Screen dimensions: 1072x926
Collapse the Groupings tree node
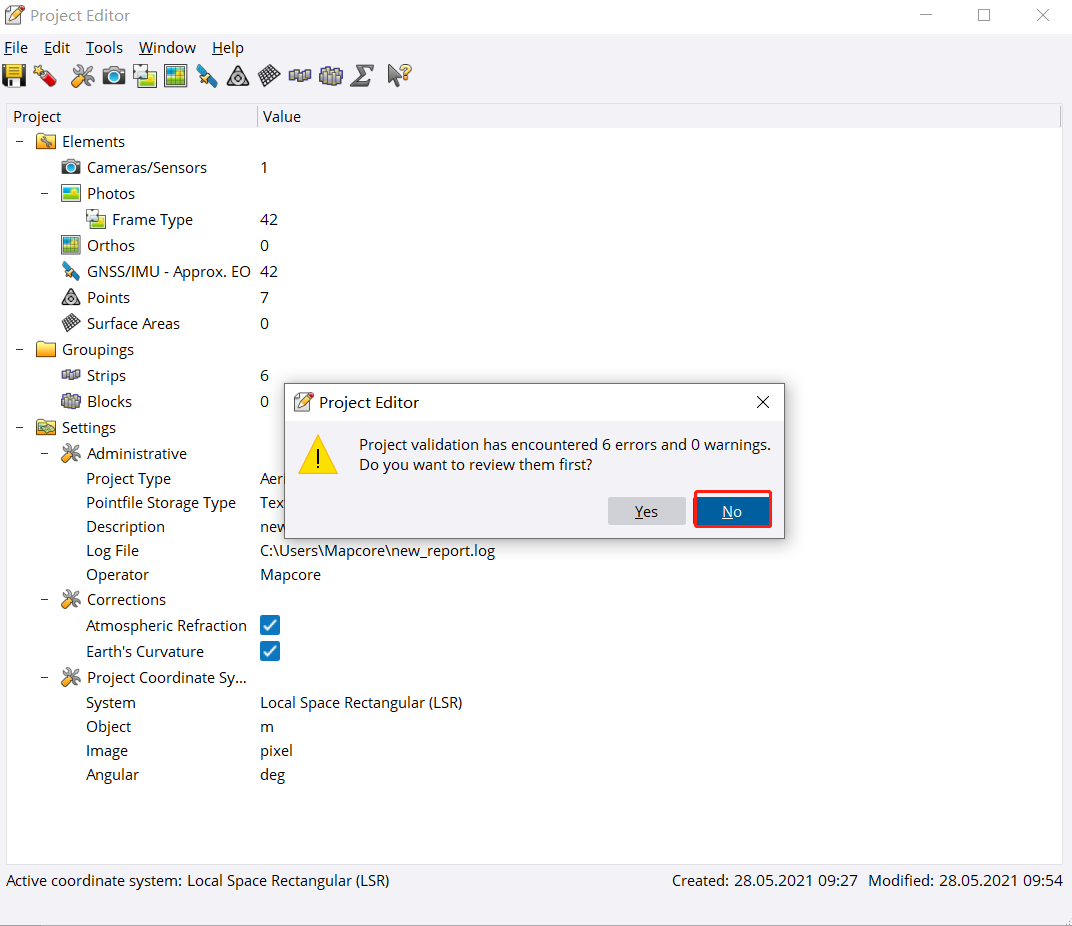click(x=20, y=350)
